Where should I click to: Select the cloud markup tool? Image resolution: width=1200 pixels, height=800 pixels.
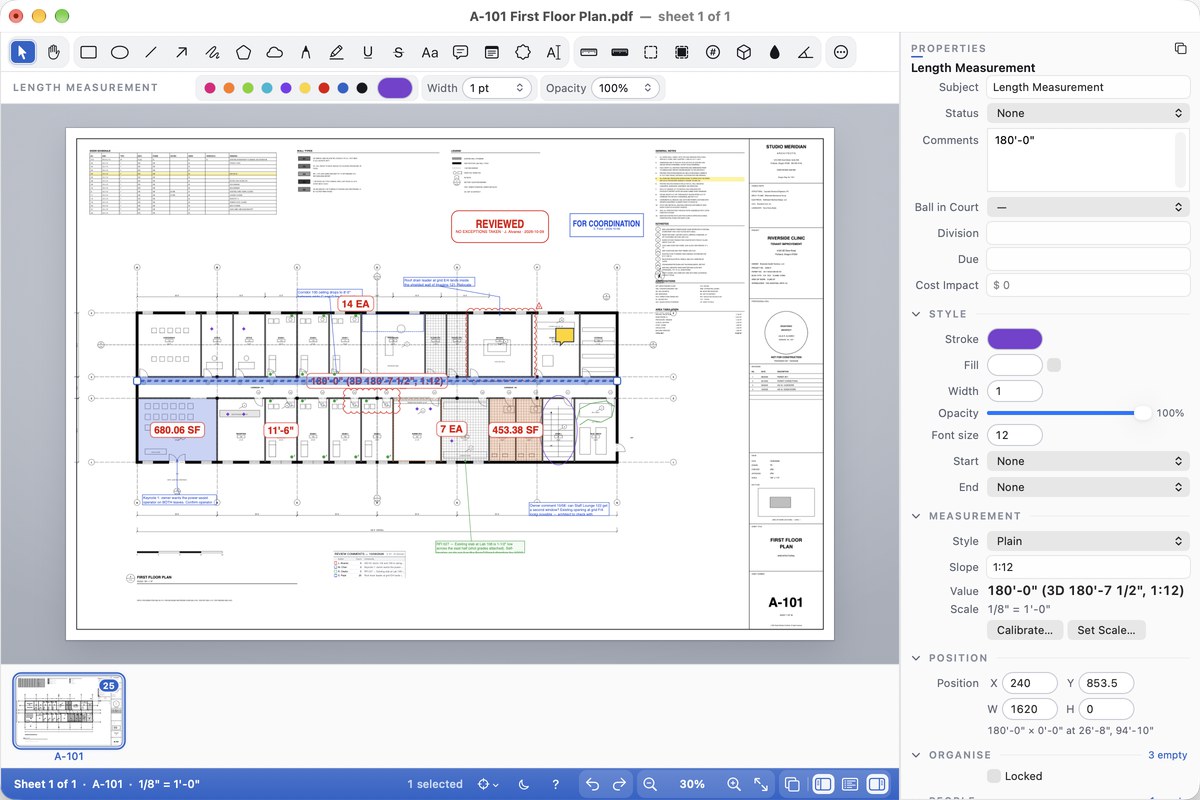pyautogui.click(x=274, y=52)
